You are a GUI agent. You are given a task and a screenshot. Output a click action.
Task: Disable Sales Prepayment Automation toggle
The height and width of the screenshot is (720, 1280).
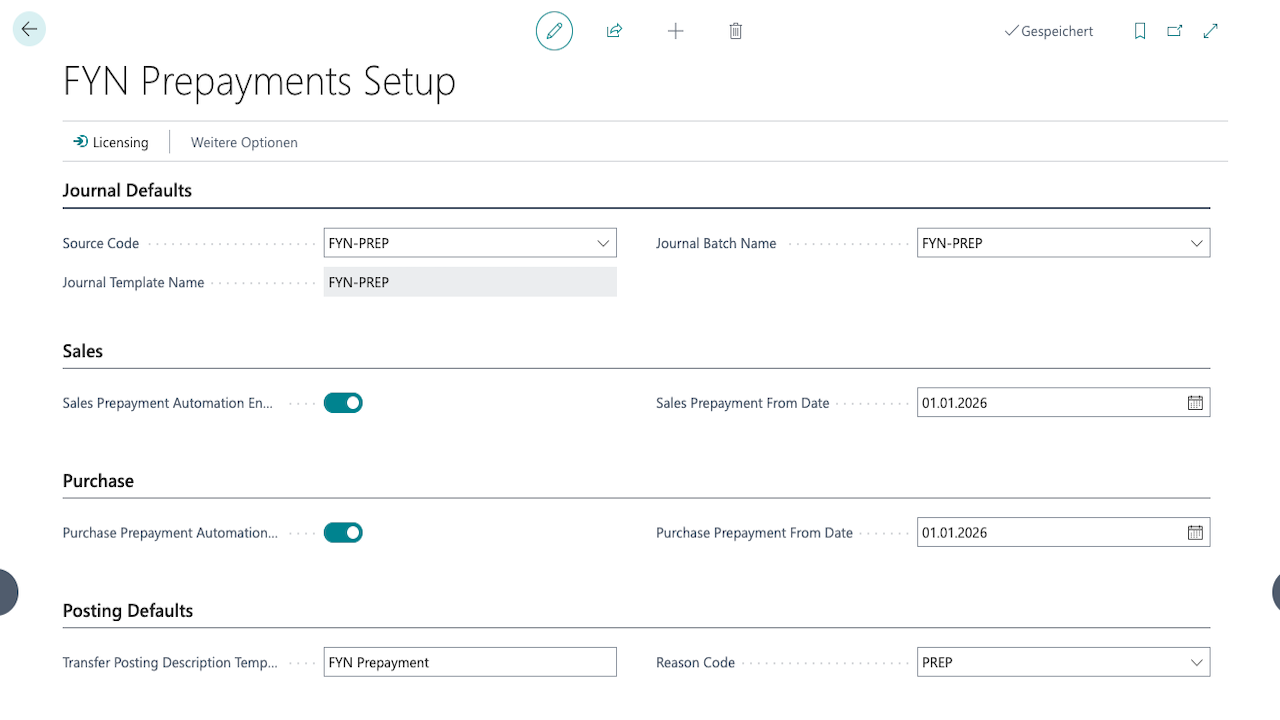(343, 403)
